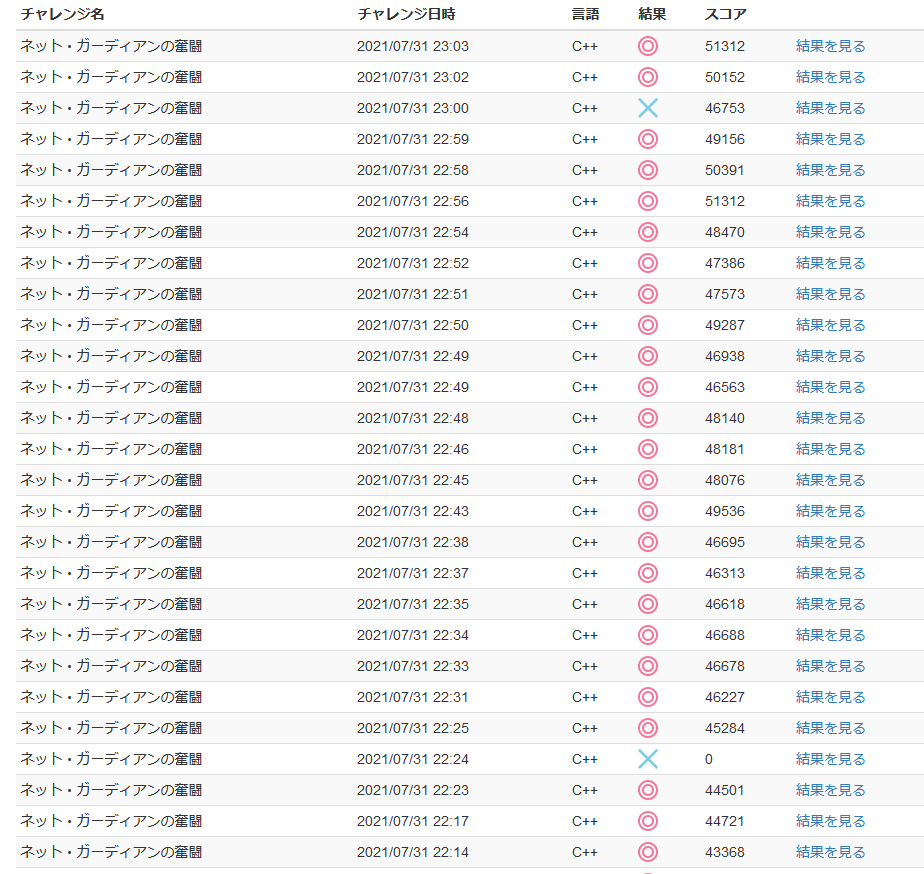
Task: Click the success circle for score 46695
Action: coord(648,542)
